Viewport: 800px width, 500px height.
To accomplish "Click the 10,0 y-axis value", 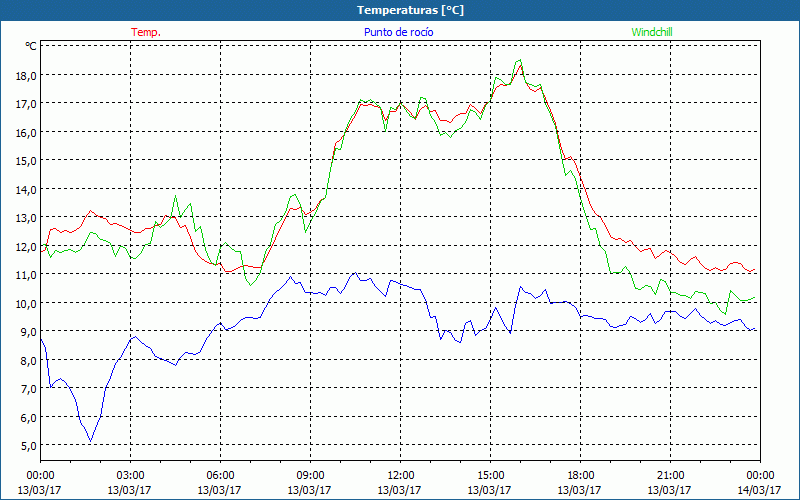I will (26, 303).
